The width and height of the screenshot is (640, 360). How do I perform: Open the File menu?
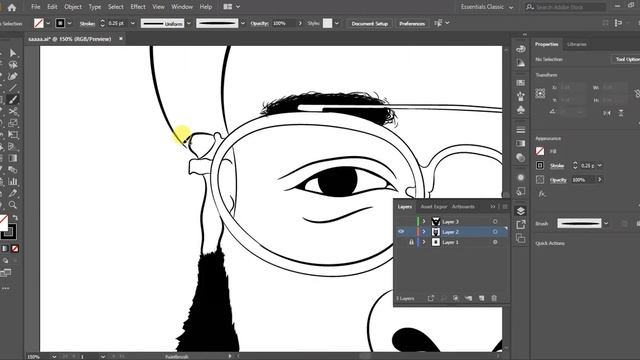36,7
